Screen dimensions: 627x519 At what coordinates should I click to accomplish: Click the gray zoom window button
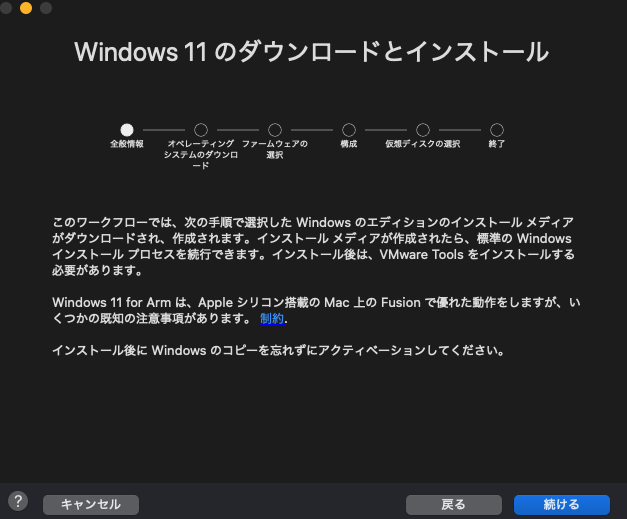coord(46,8)
